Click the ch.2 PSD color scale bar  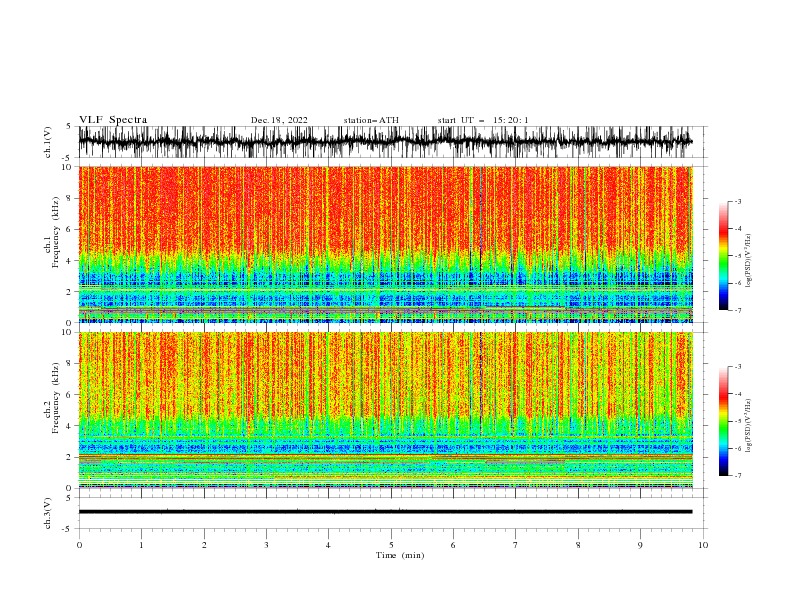[723, 421]
